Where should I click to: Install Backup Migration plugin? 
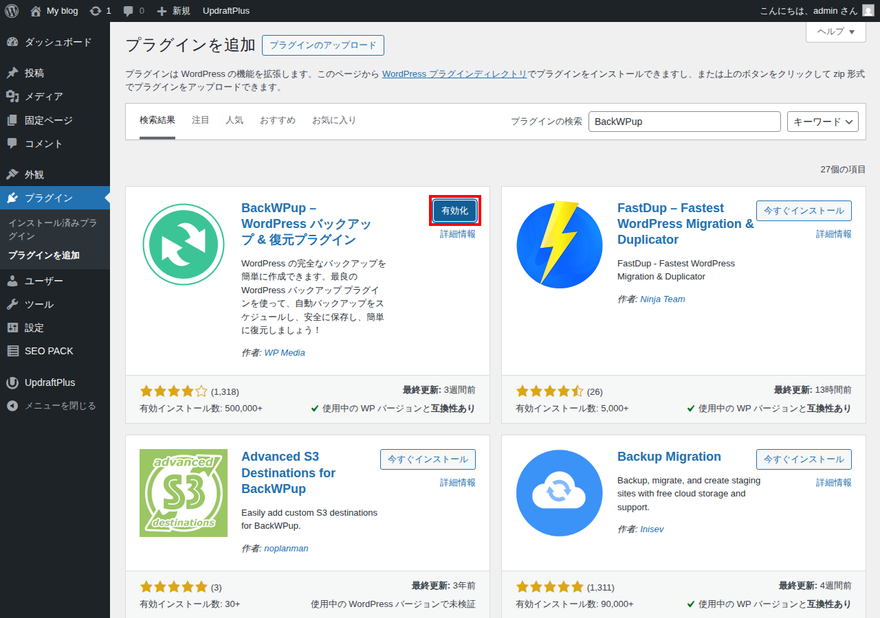click(804, 459)
